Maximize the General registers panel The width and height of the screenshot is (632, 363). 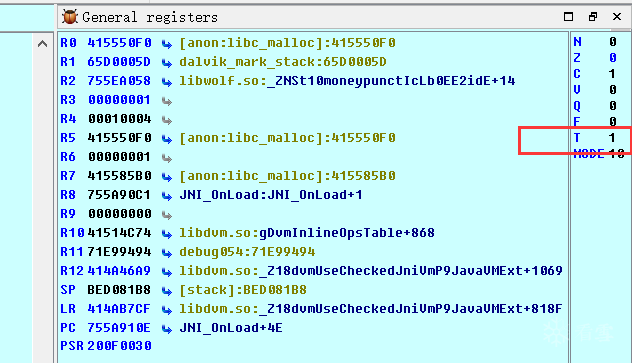click(568, 17)
